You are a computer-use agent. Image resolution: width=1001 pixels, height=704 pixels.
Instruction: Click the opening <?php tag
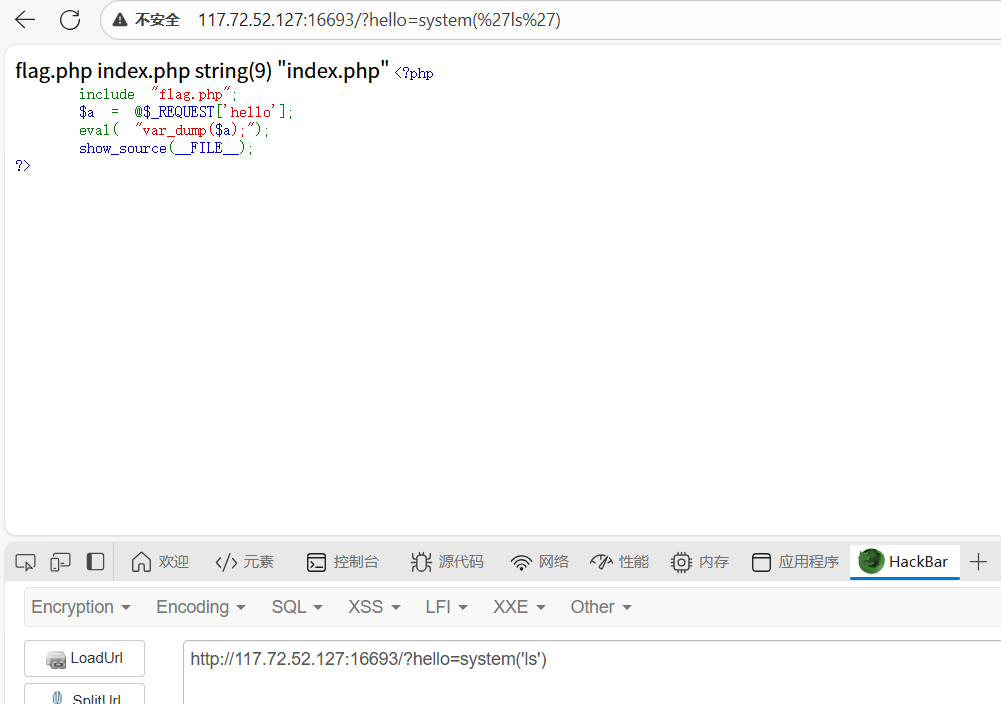click(x=414, y=73)
